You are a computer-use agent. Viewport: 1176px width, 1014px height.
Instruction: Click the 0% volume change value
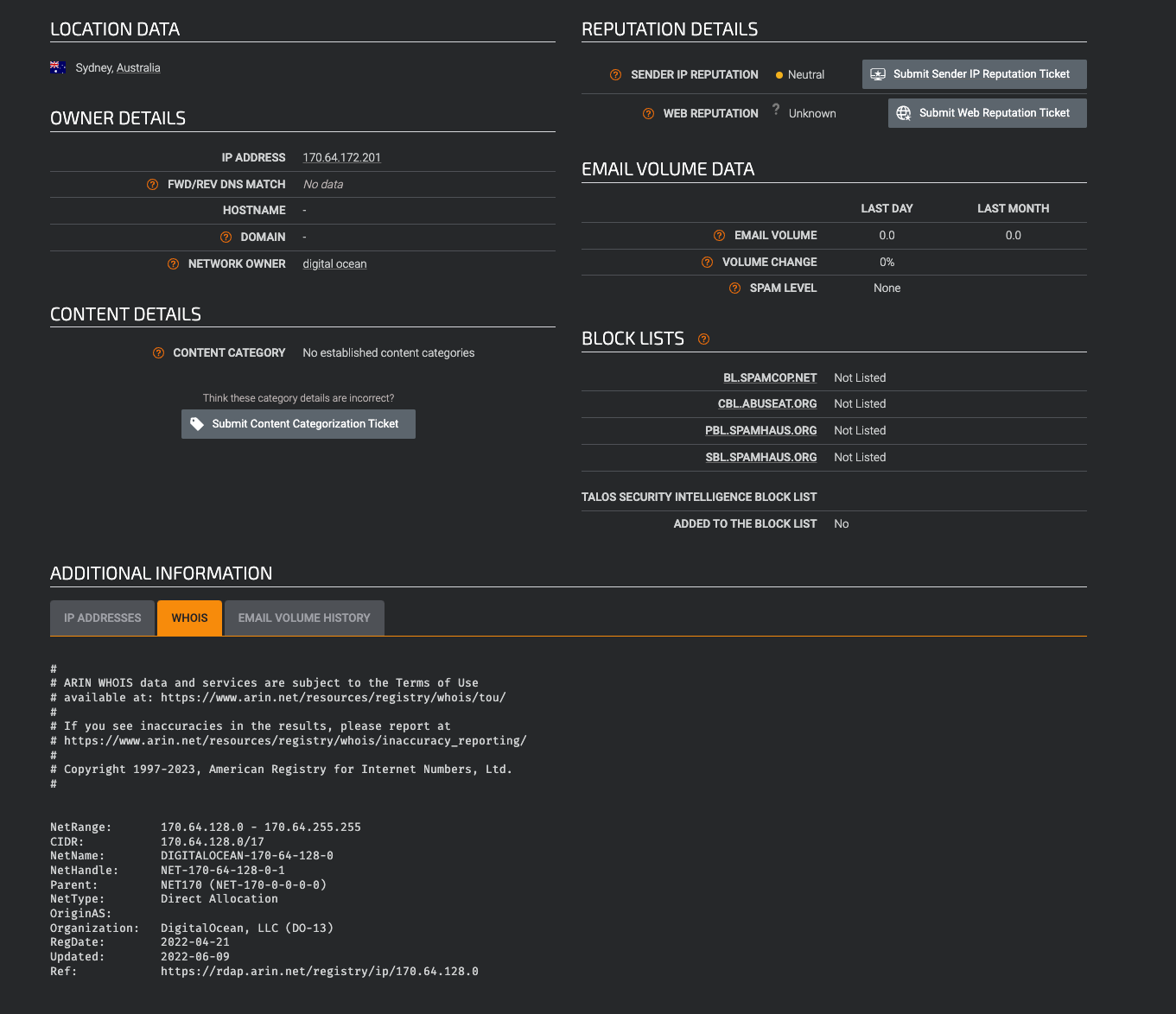click(887, 262)
